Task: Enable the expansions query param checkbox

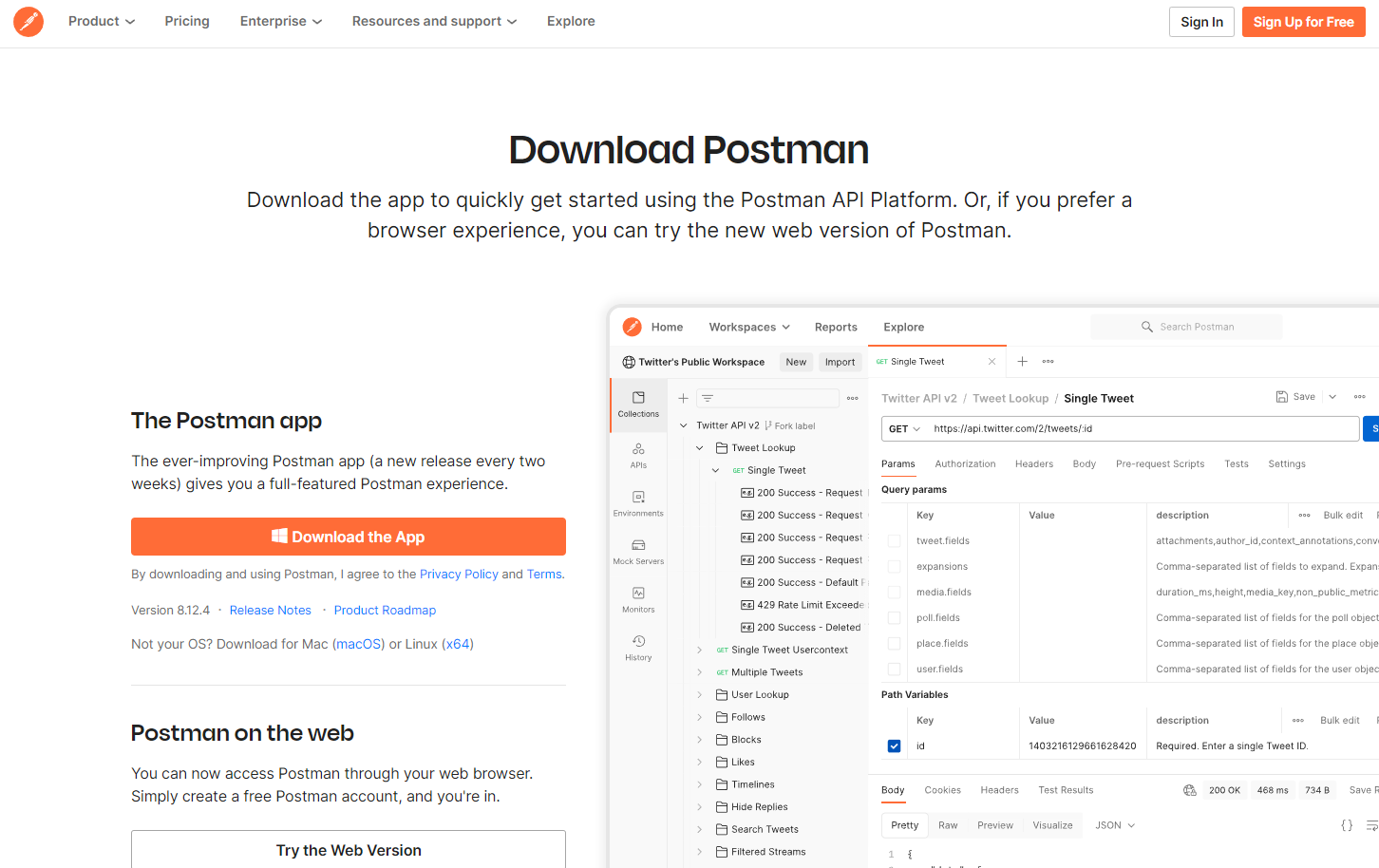Action: point(894,567)
